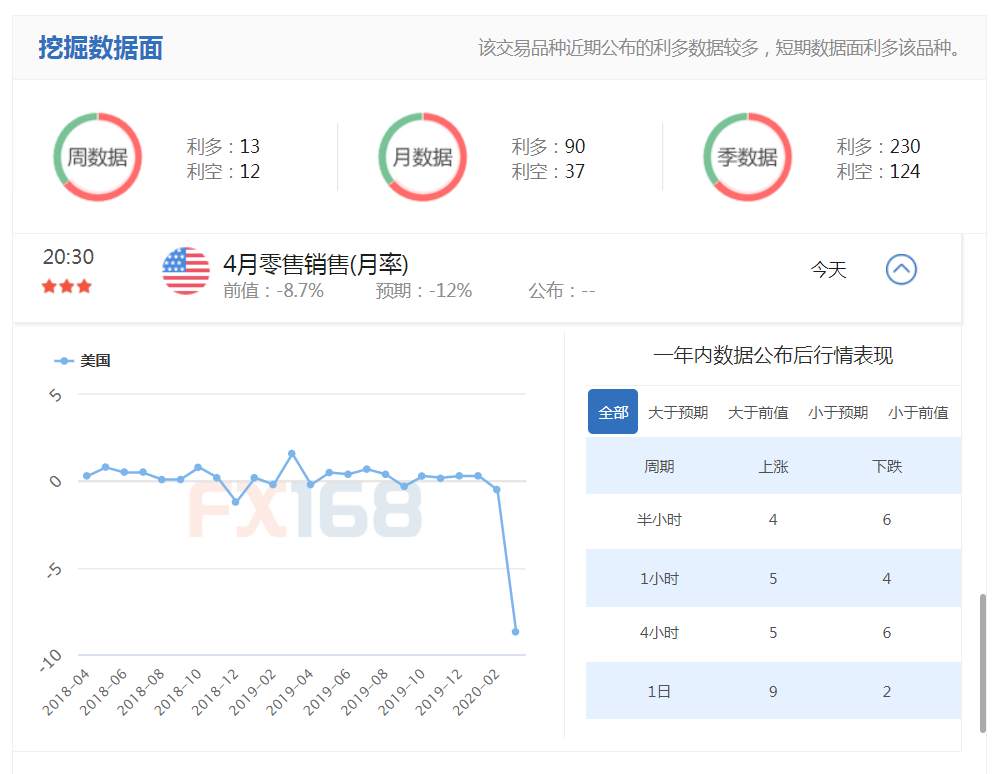Image resolution: width=1002 pixels, height=774 pixels.
Task: Switch to the 大于前值 tab
Action: tap(758, 412)
